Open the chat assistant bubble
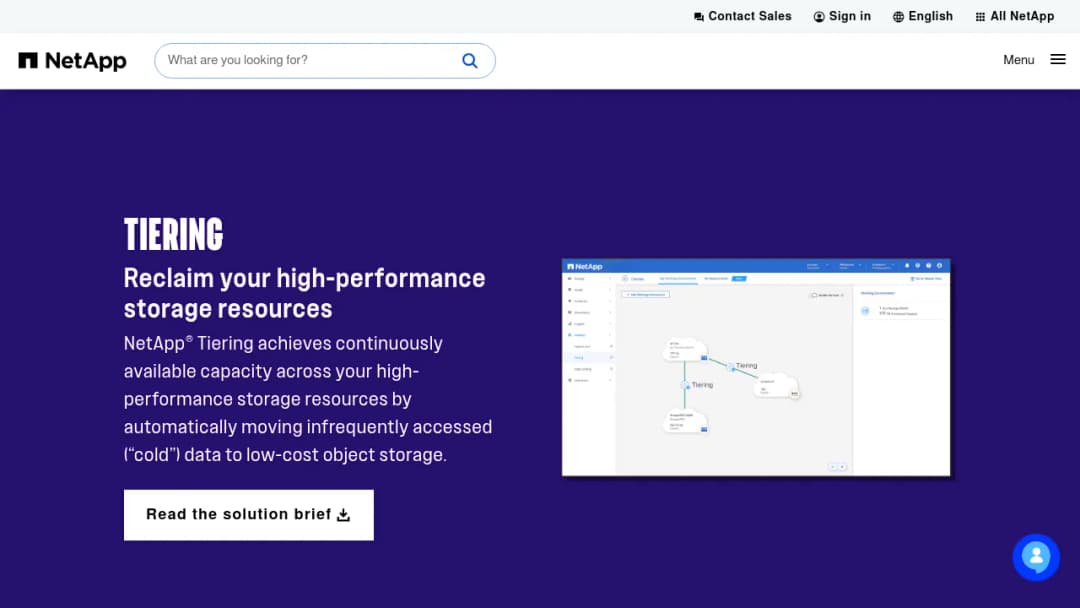1080x608 pixels. coord(1036,557)
